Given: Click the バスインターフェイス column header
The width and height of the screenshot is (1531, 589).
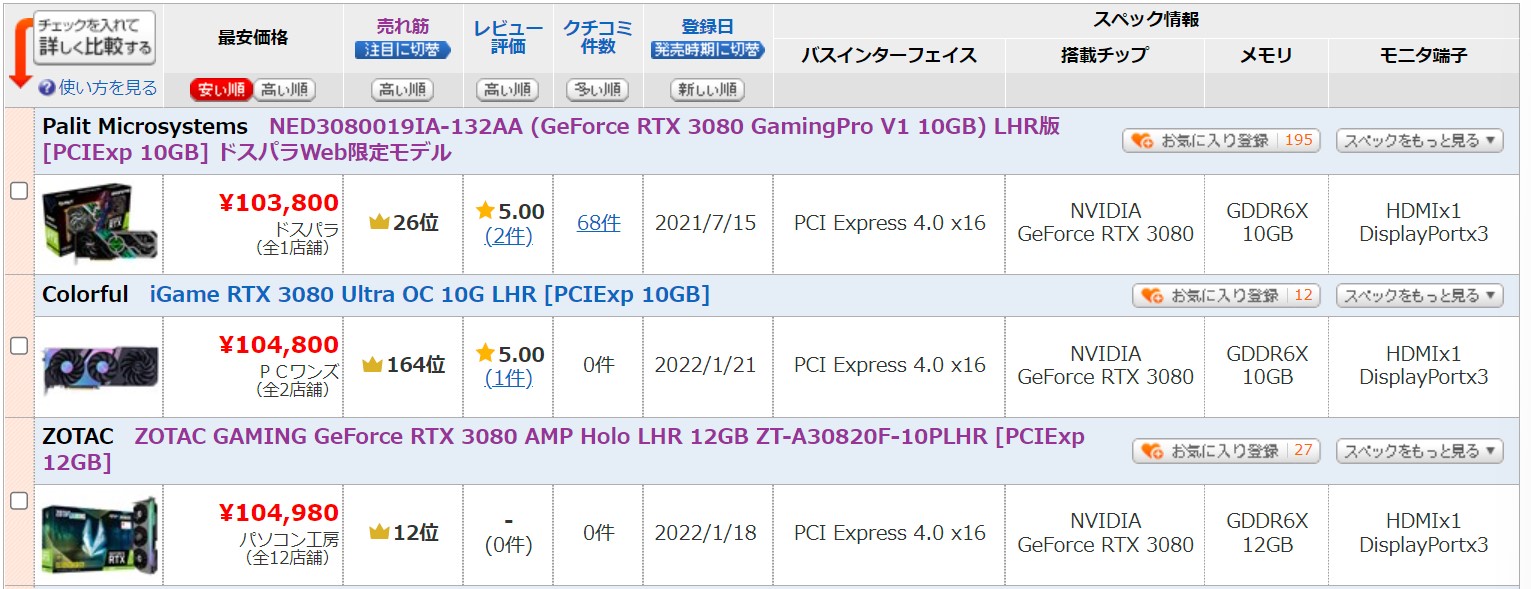Looking at the screenshot, I should [889, 56].
